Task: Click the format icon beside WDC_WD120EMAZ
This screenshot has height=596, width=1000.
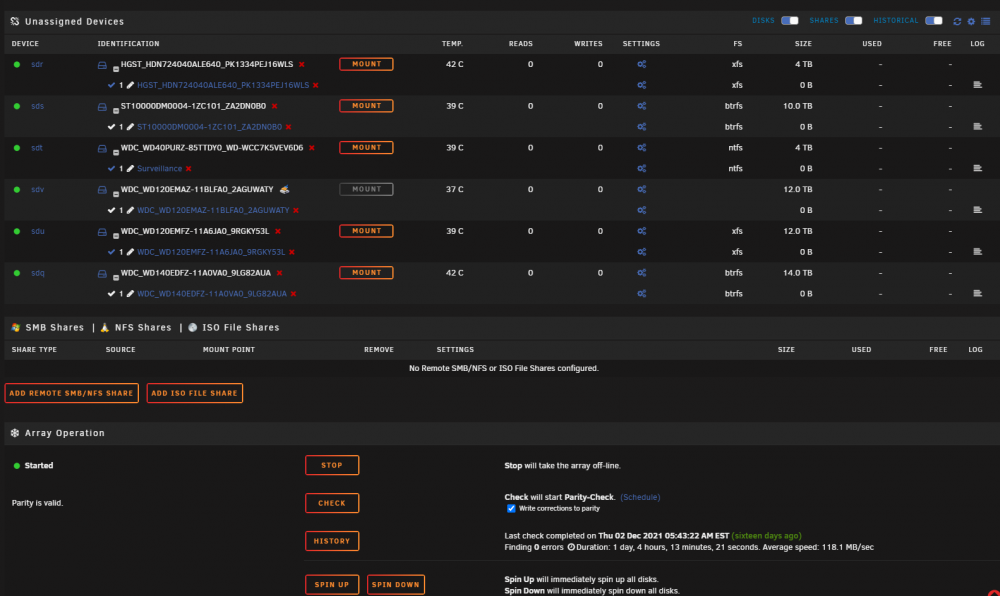Action: 284,189
